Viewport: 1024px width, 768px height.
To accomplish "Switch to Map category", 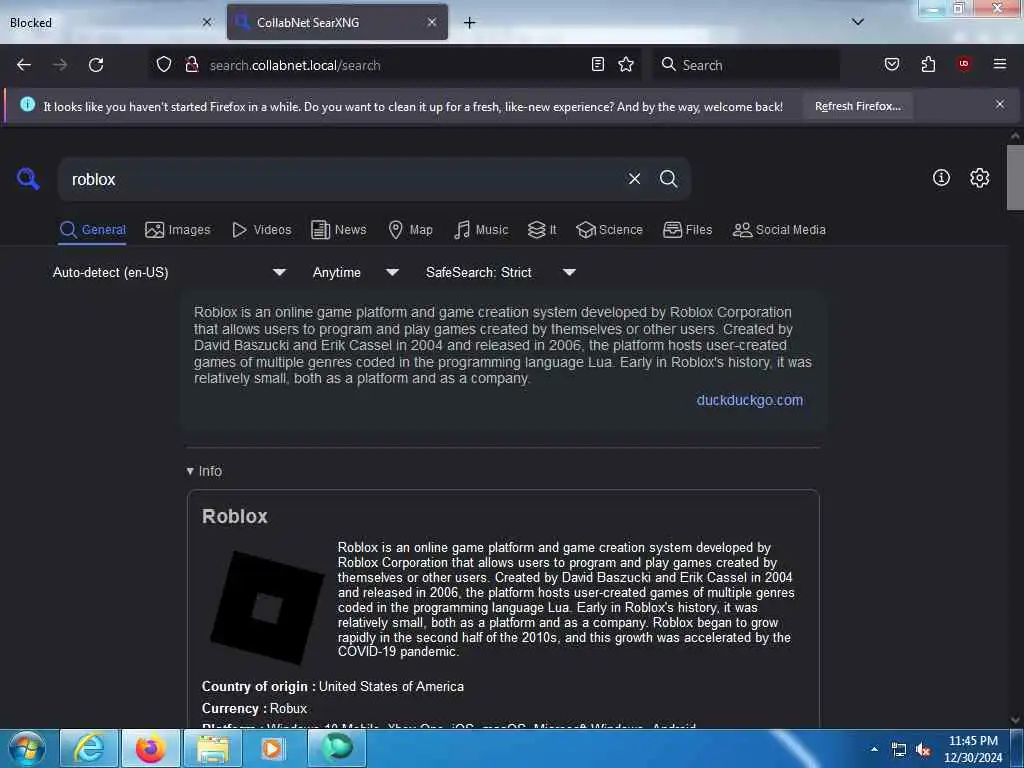I will point(410,230).
